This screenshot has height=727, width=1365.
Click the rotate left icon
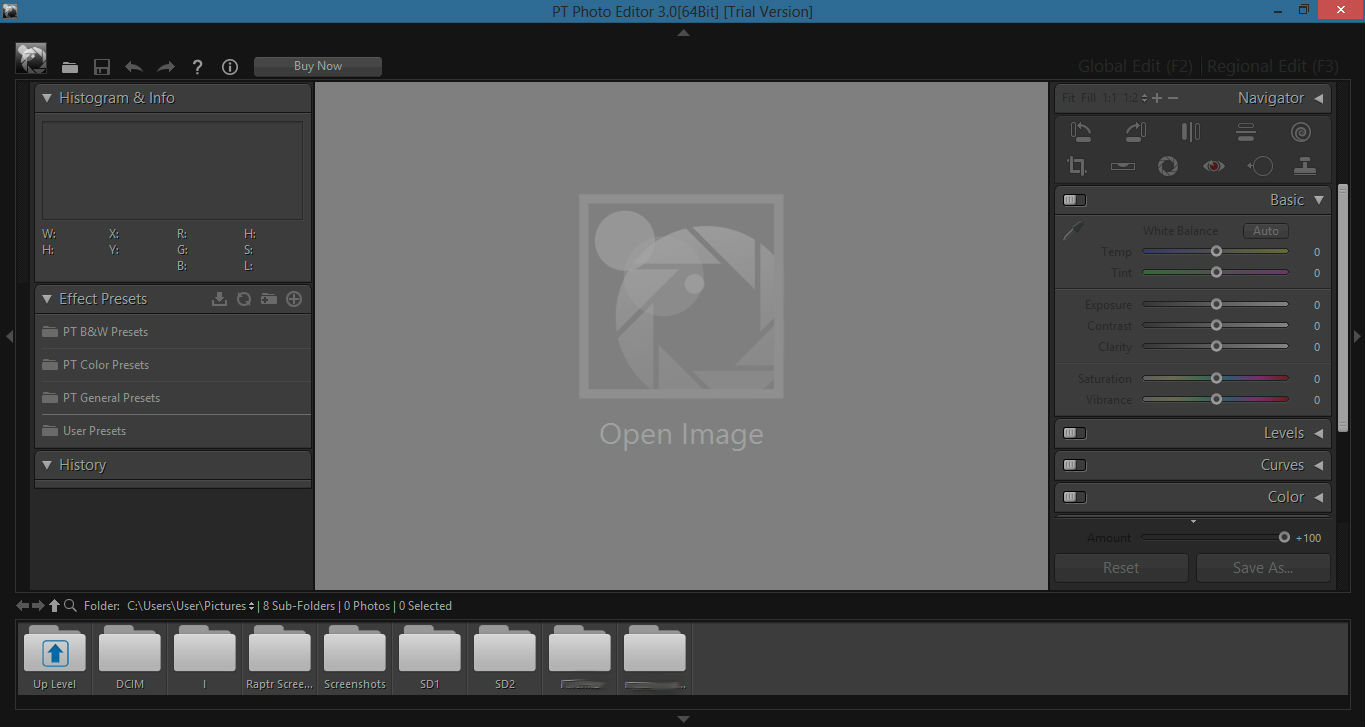point(1080,131)
